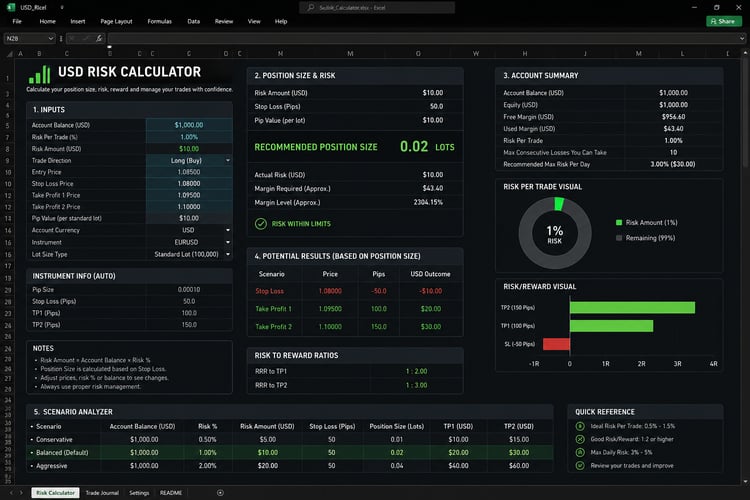This screenshot has height=500, width=750.
Task: Click the green Share button
Action: click(723, 21)
